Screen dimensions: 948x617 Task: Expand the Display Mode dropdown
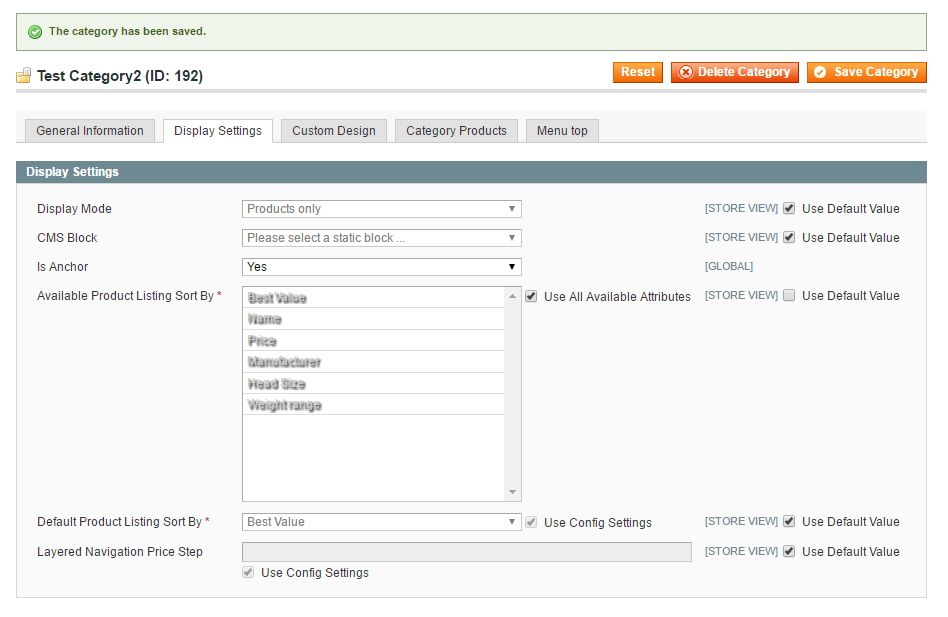381,209
